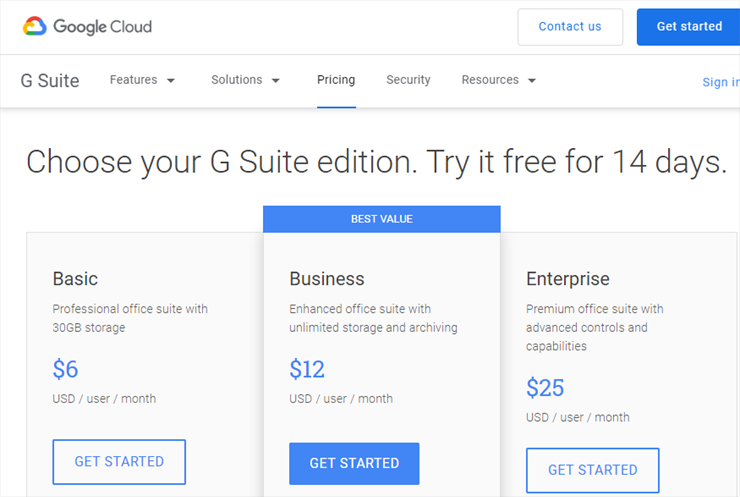Click the Contact us button

click(570, 27)
